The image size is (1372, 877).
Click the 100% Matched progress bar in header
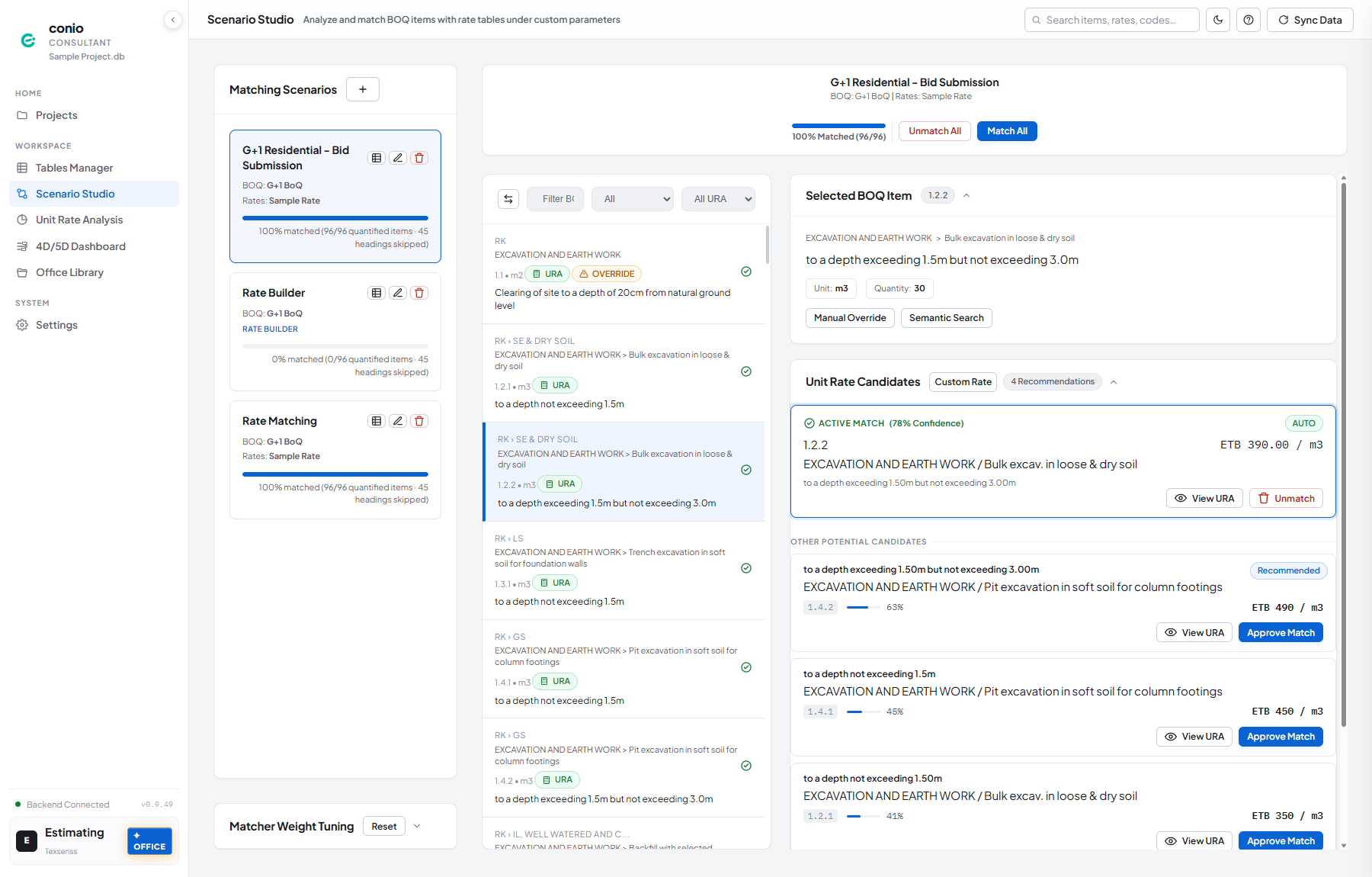click(x=838, y=126)
